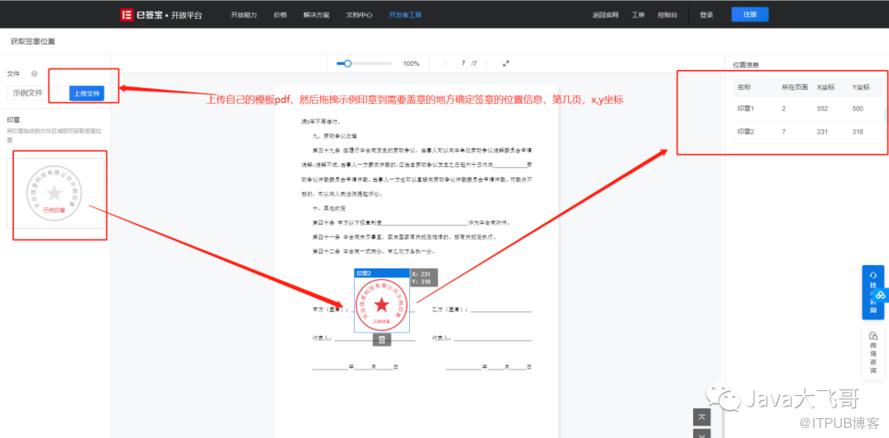The image size is (889, 438).
Task: Click the 登录 link
Action: point(707,16)
